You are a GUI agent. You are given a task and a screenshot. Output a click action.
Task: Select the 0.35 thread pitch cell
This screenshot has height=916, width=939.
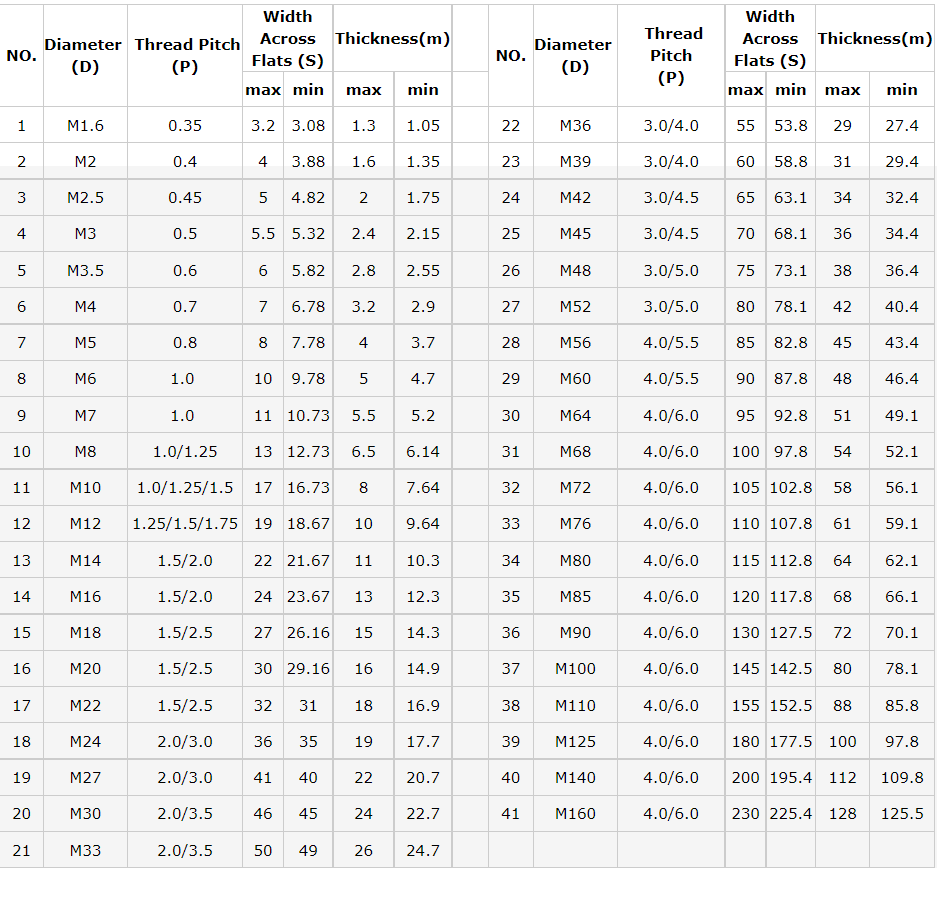[185, 125]
